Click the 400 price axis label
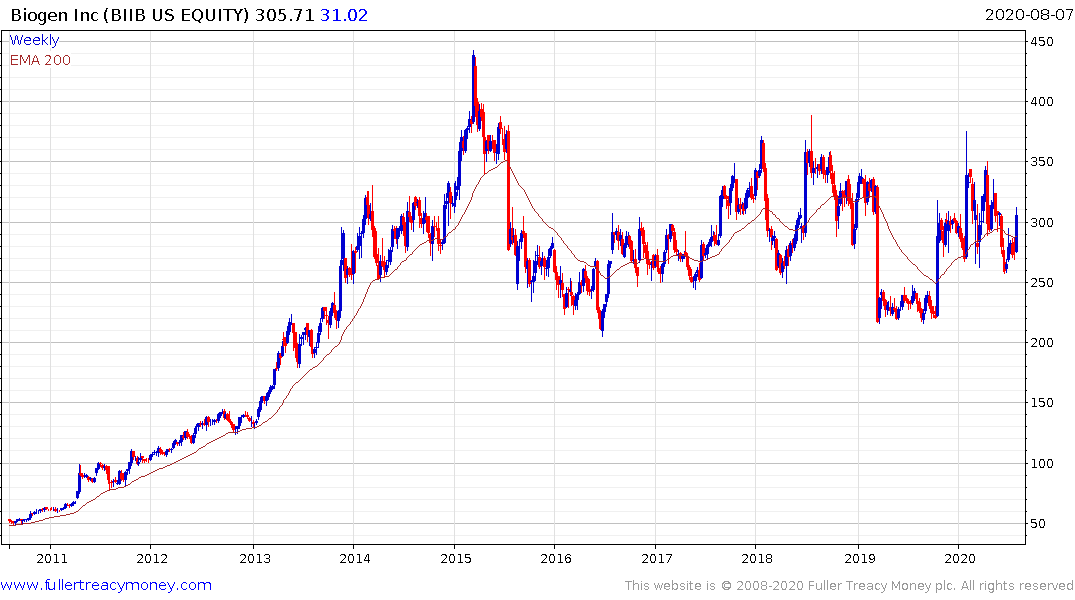This screenshot has height=600, width=1075. 1041,102
